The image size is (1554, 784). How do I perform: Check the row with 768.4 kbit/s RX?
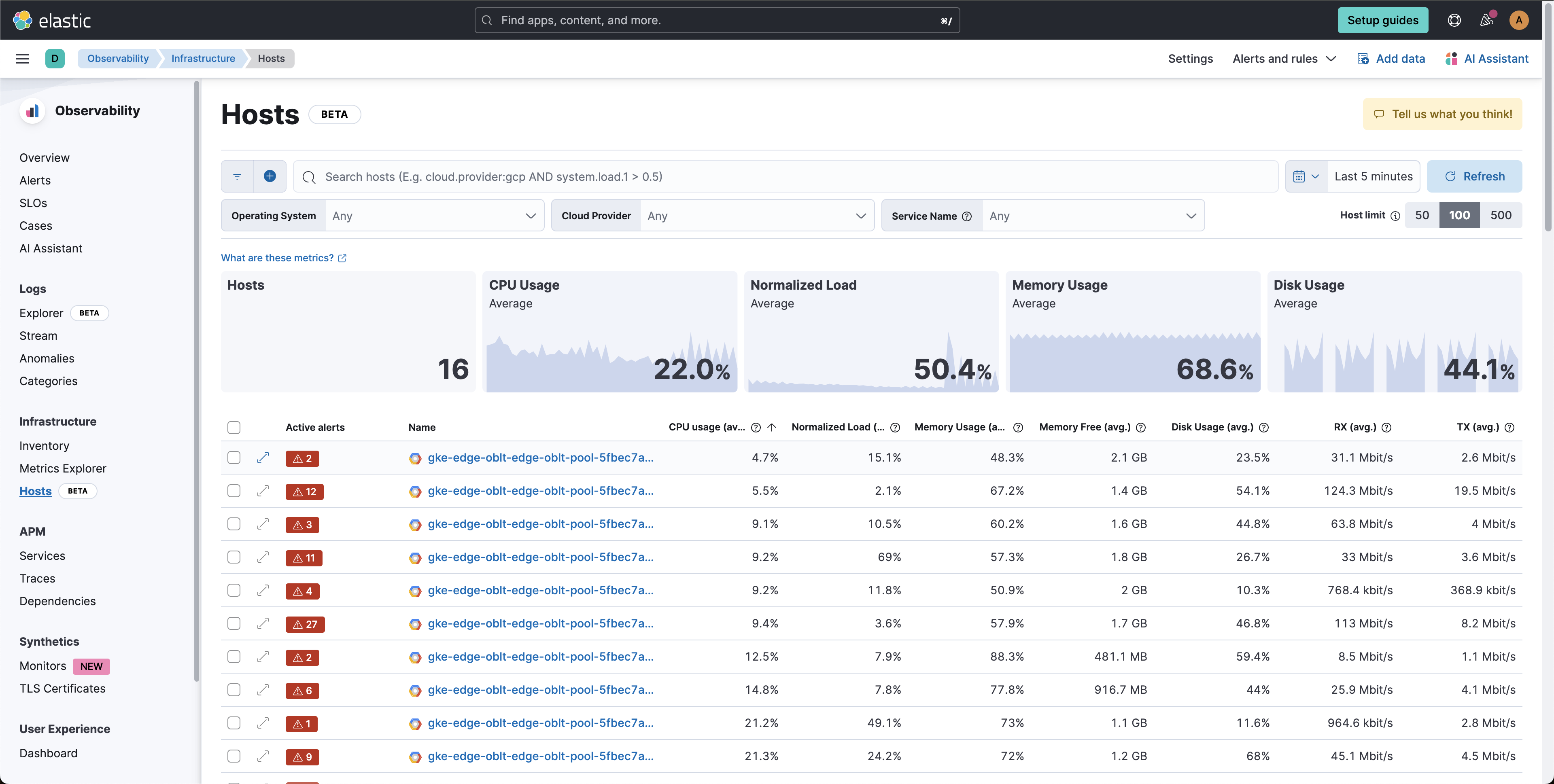[x=234, y=590]
